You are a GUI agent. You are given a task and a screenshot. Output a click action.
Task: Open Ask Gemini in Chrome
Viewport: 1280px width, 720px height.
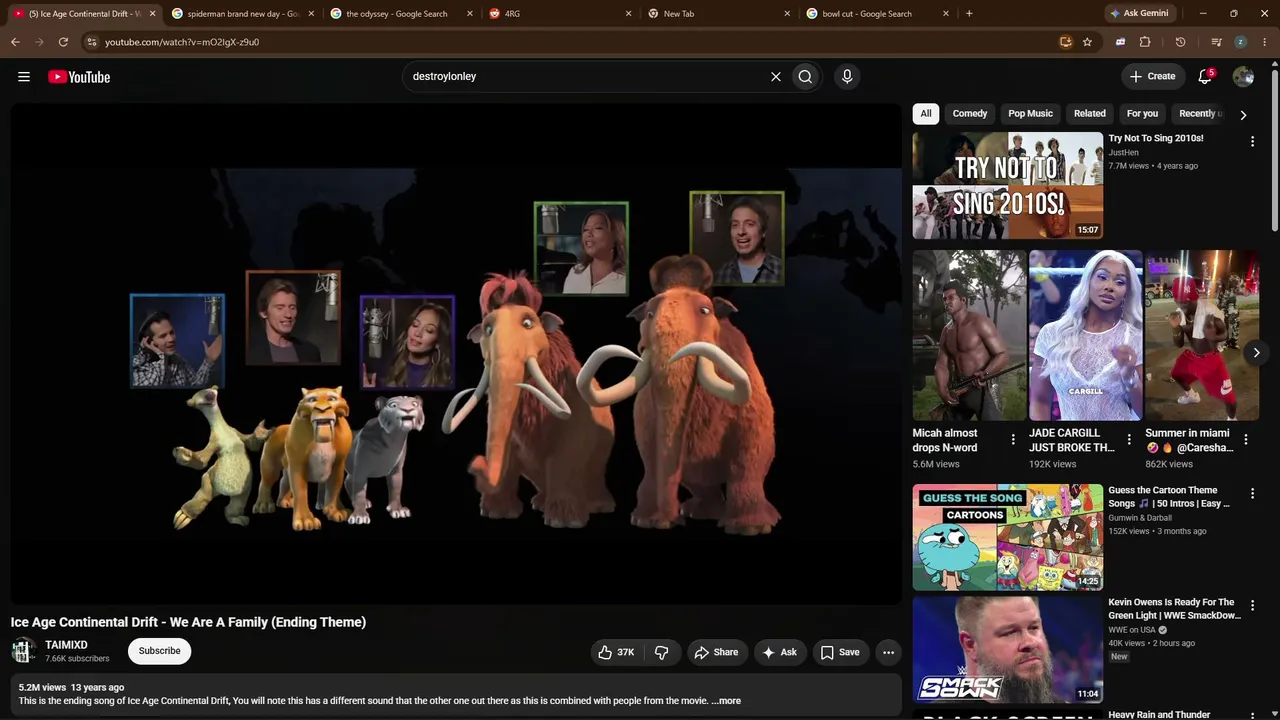pos(1138,14)
